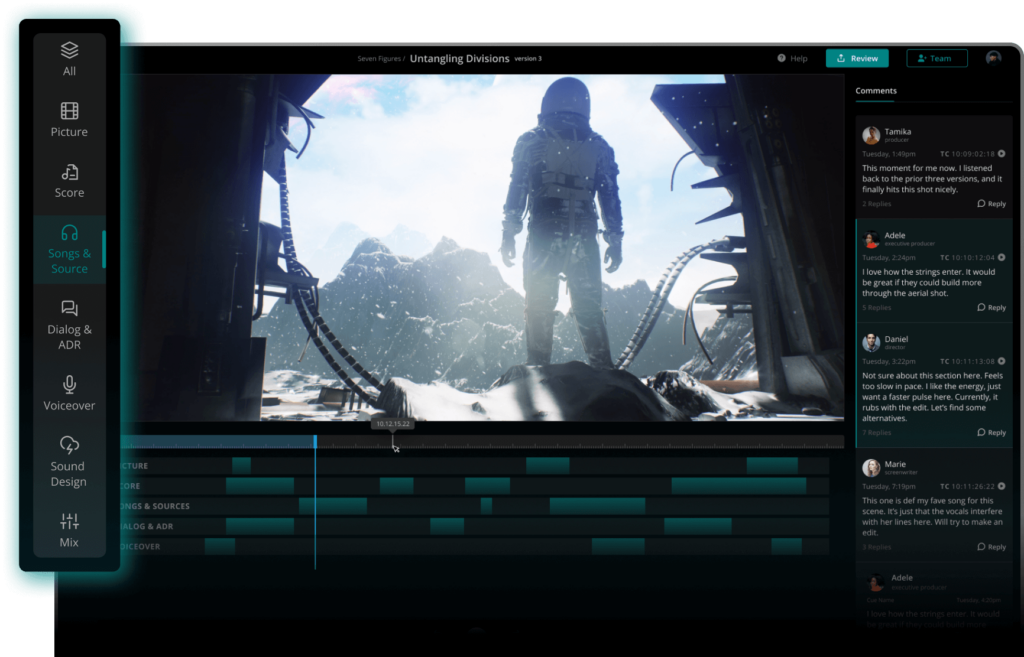Expand the 2 Replies under Tamika's comment
This screenshot has height=657, width=1024.
(x=876, y=204)
